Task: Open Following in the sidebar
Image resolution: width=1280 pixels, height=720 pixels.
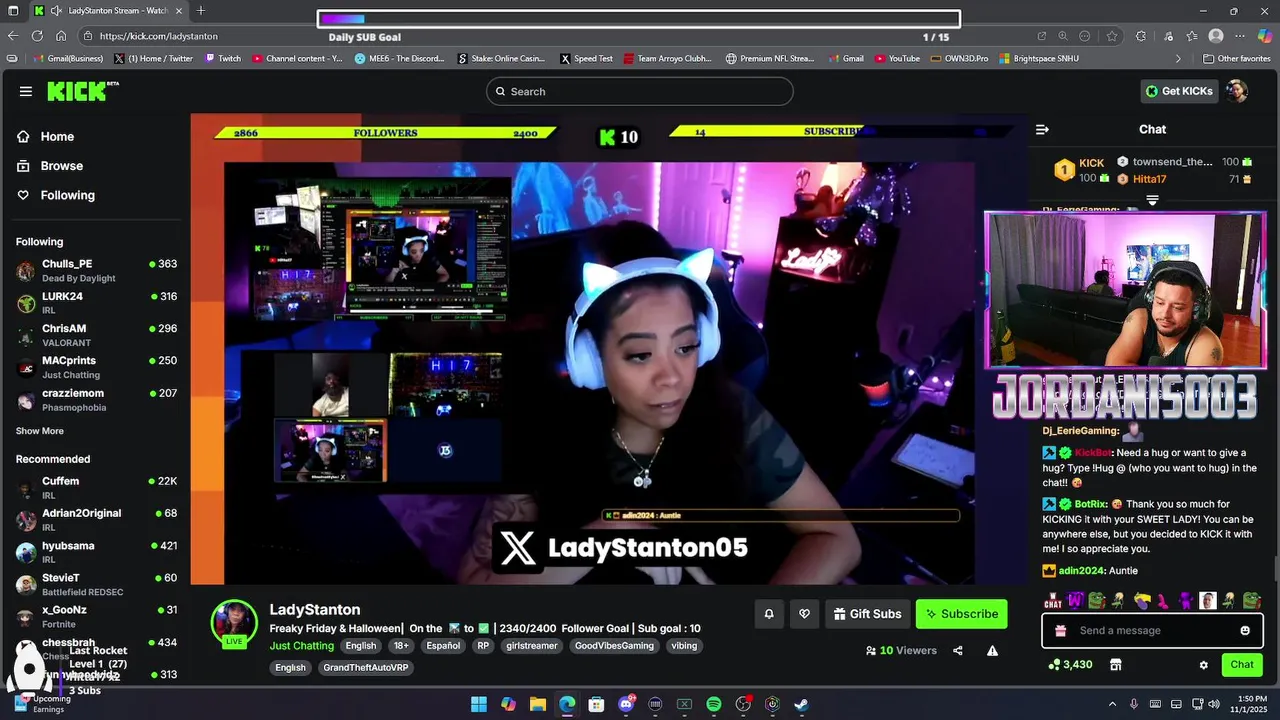Action: (x=56, y=195)
